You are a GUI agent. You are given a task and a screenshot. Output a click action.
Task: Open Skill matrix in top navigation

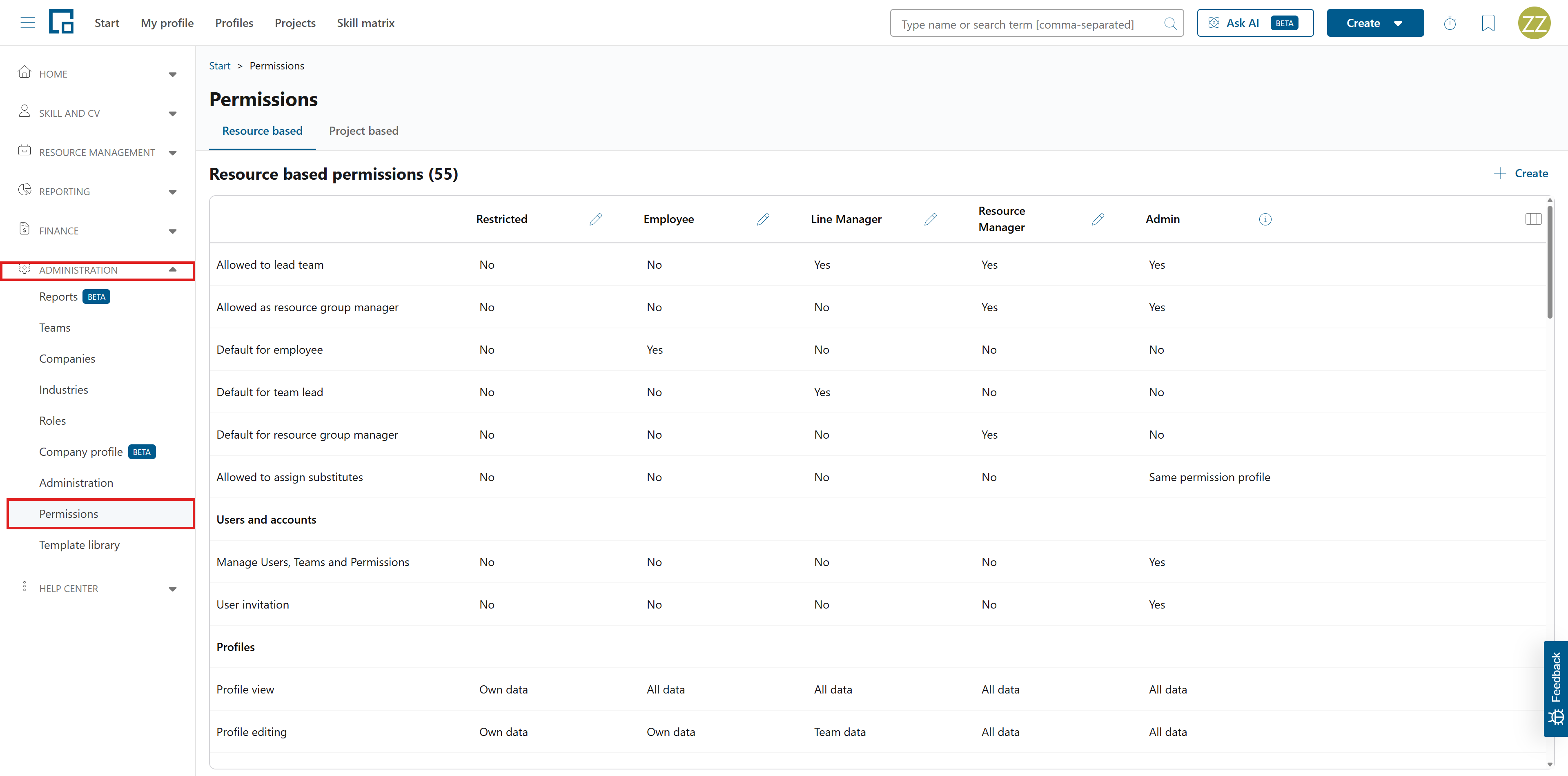tap(366, 23)
